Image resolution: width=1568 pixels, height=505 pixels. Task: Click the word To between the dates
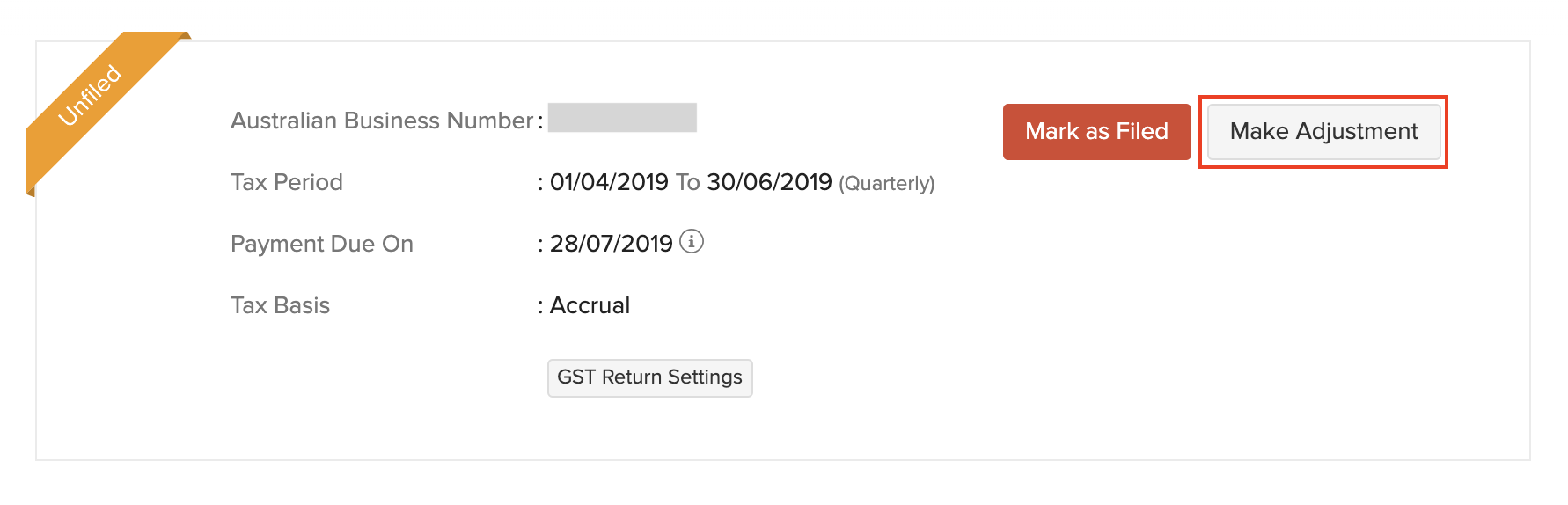click(687, 182)
